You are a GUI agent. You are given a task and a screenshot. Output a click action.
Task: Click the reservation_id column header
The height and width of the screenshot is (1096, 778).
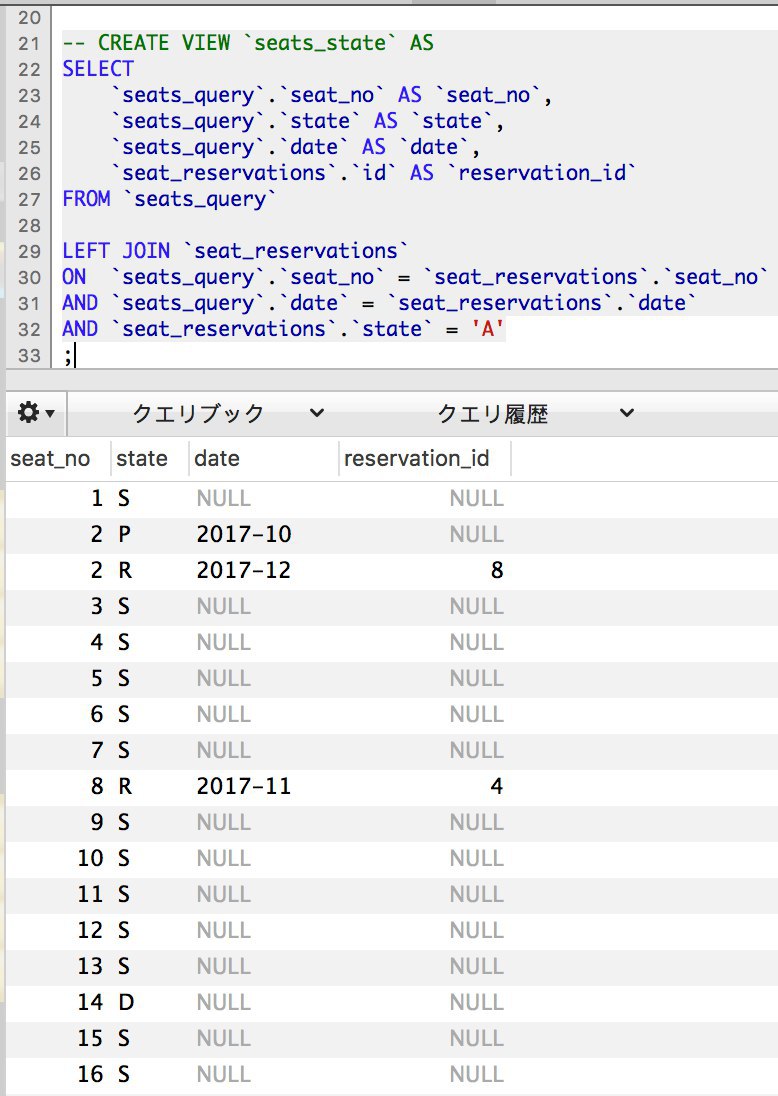point(417,459)
